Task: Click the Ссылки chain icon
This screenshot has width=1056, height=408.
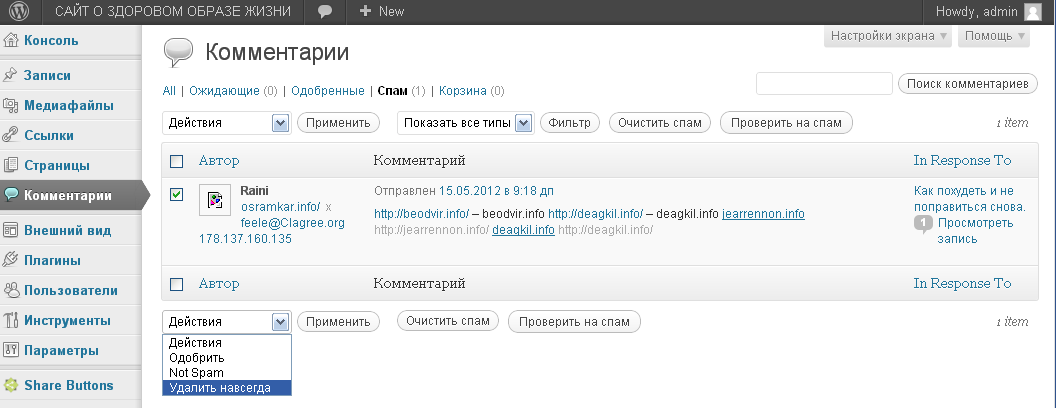Action: [x=11, y=135]
